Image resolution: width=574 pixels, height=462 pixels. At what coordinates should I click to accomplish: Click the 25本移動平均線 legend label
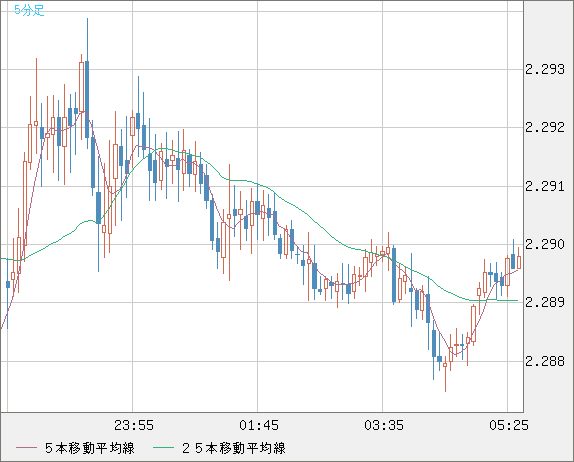coord(234,448)
